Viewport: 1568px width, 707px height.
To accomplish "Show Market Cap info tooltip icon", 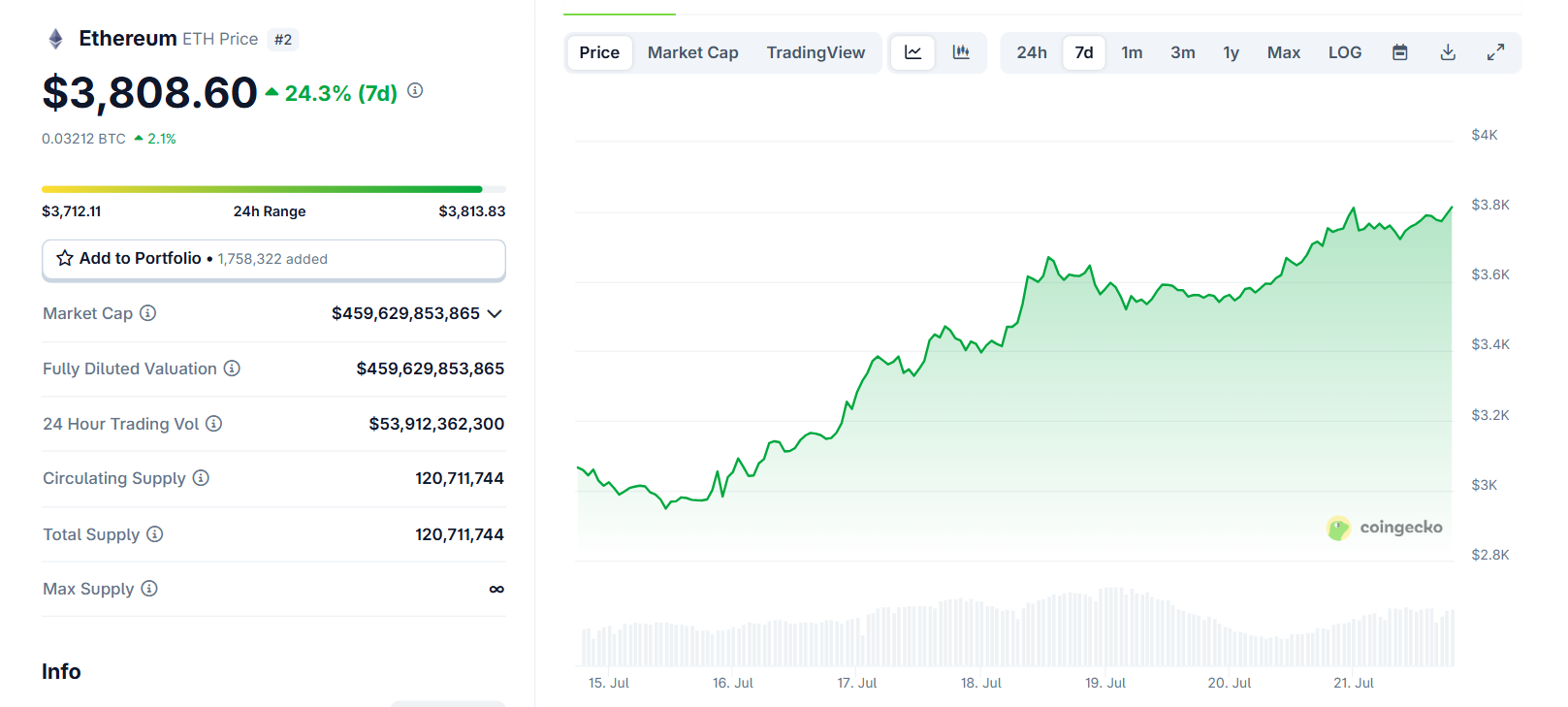I will [147, 313].
